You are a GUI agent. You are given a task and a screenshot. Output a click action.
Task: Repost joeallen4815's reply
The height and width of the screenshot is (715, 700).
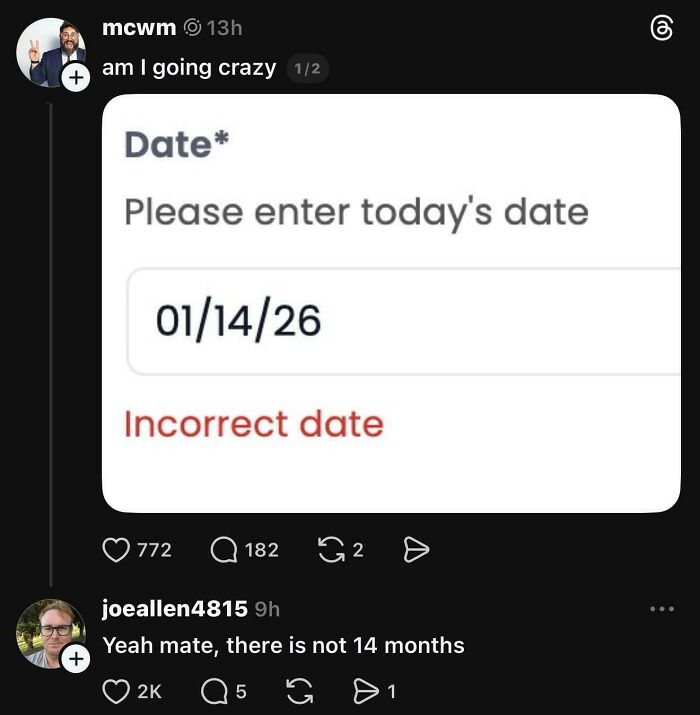pyautogui.click(x=300, y=690)
